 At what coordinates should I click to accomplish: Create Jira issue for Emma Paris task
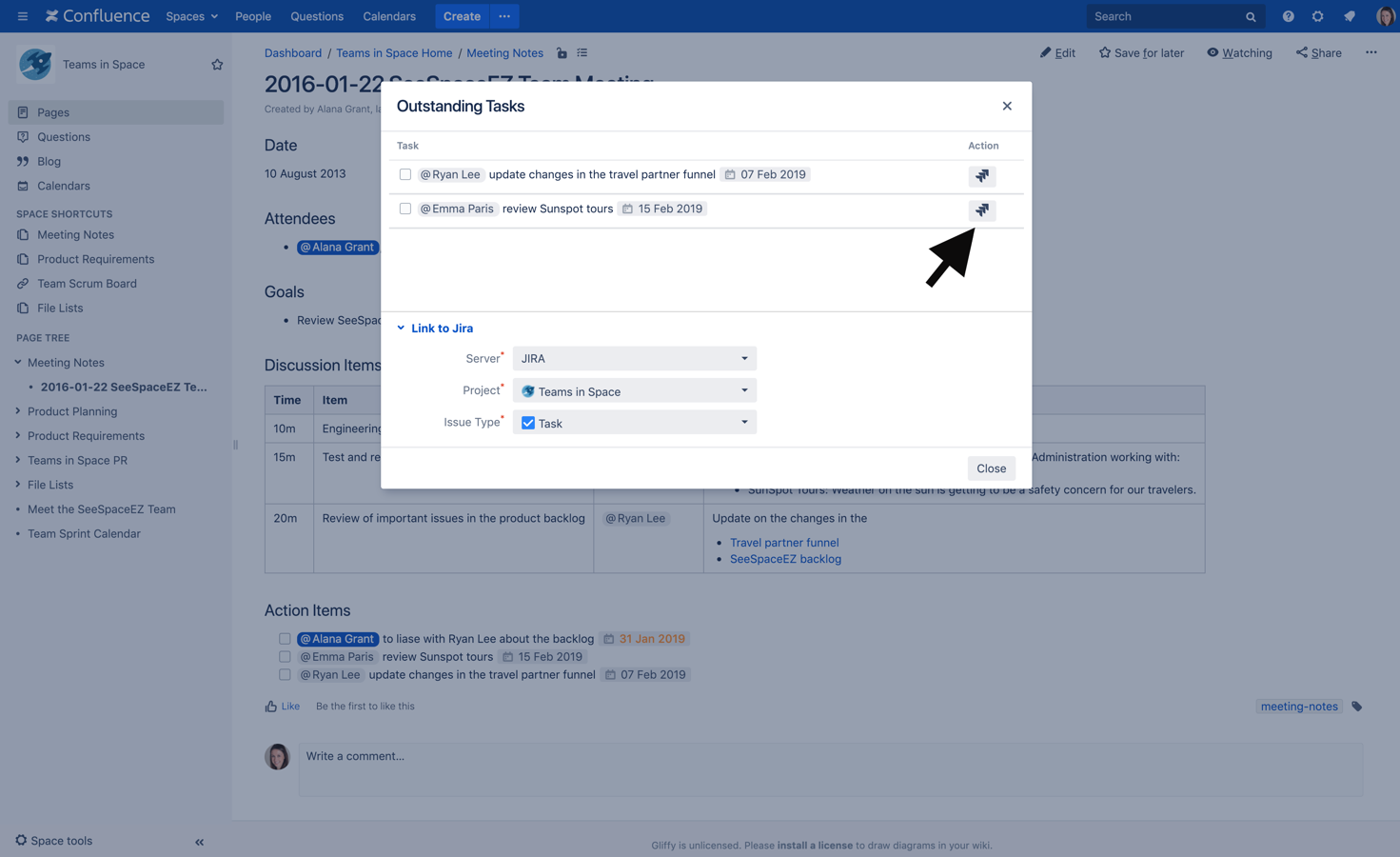click(982, 210)
